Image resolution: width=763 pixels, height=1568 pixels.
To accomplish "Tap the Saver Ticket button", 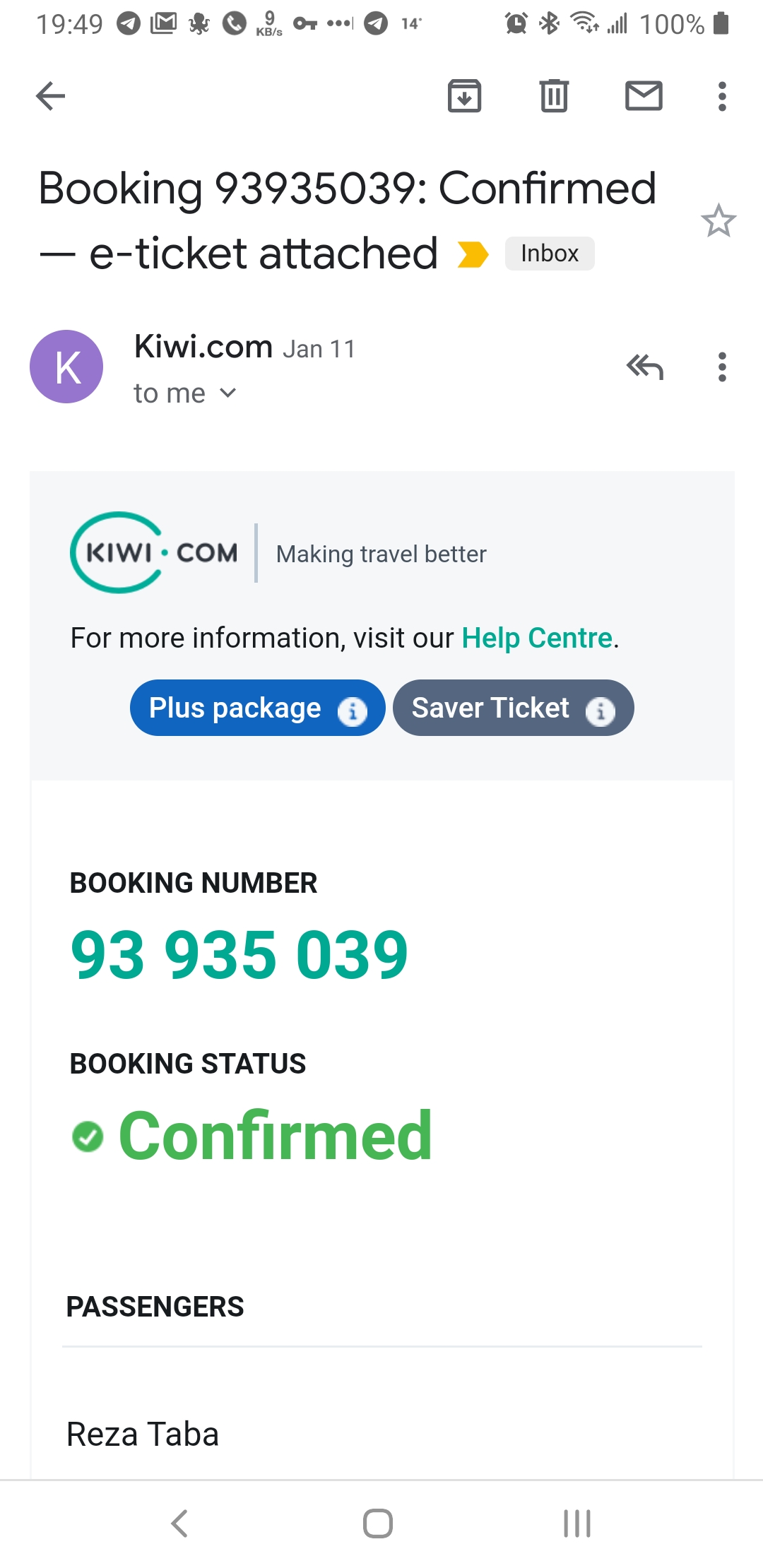I will click(491, 708).
